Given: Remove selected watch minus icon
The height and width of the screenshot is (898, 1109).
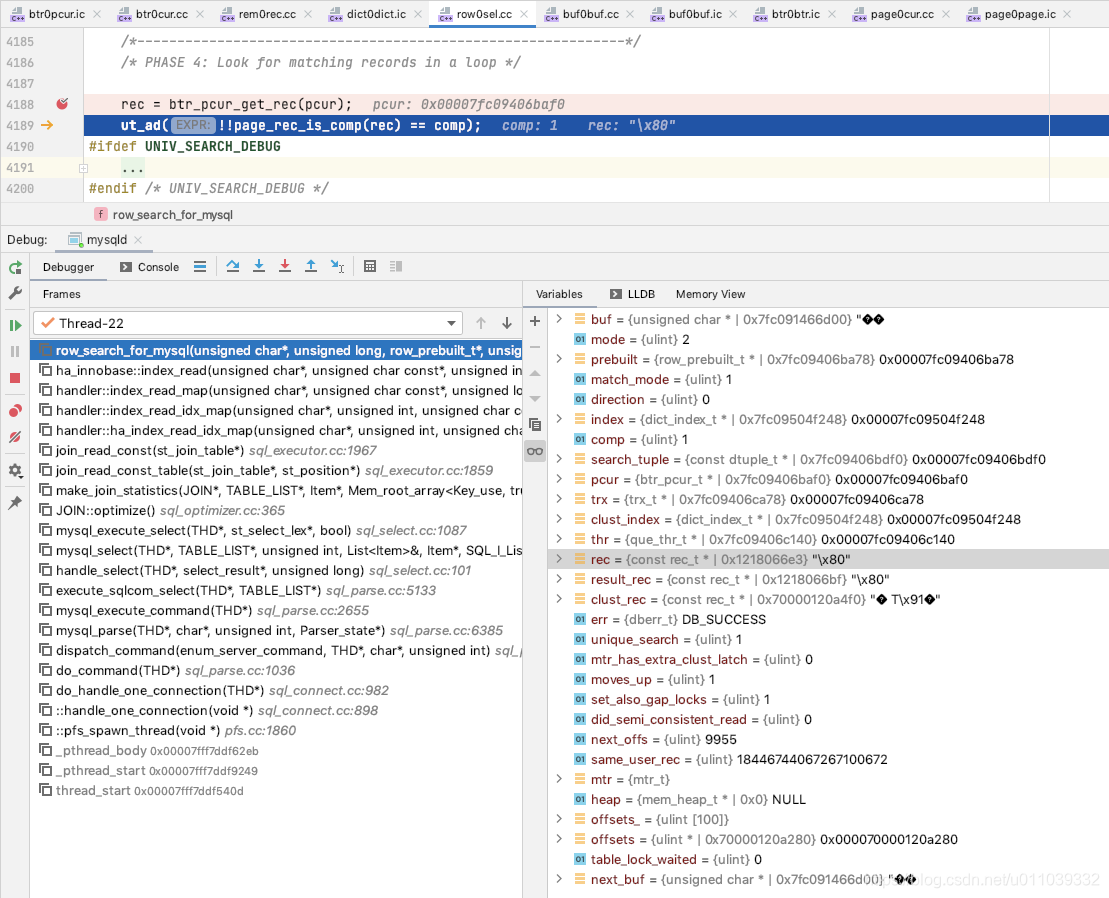Looking at the screenshot, I should pyautogui.click(x=535, y=347).
